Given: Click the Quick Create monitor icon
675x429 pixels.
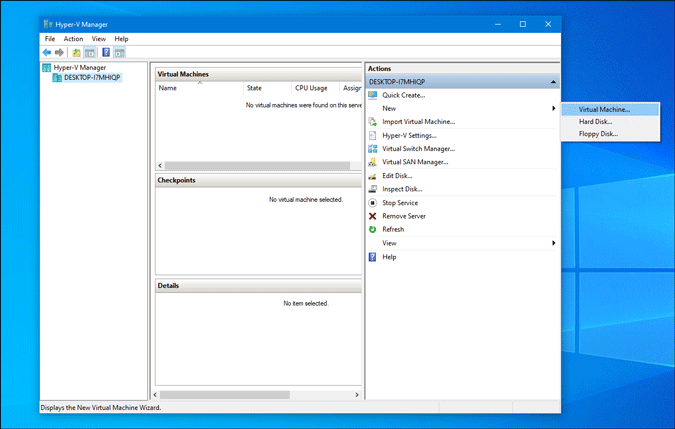Looking at the screenshot, I should [x=373, y=95].
